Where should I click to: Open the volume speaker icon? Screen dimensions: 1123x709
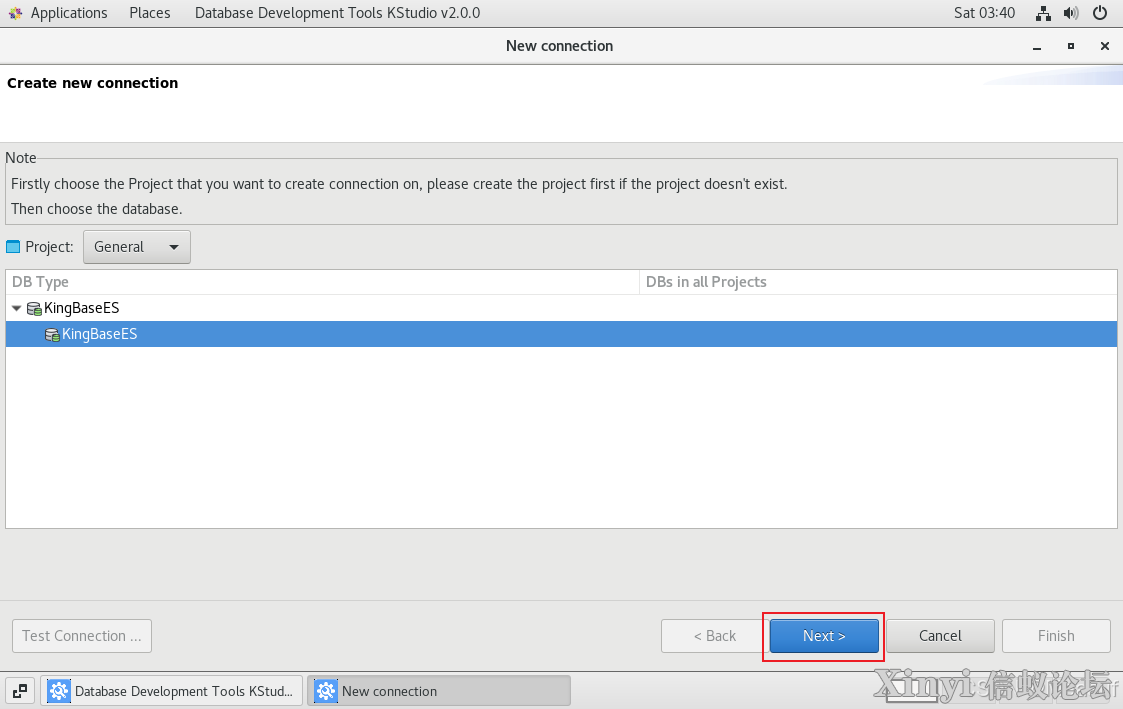pyautogui.click(x=1071, y=13)
